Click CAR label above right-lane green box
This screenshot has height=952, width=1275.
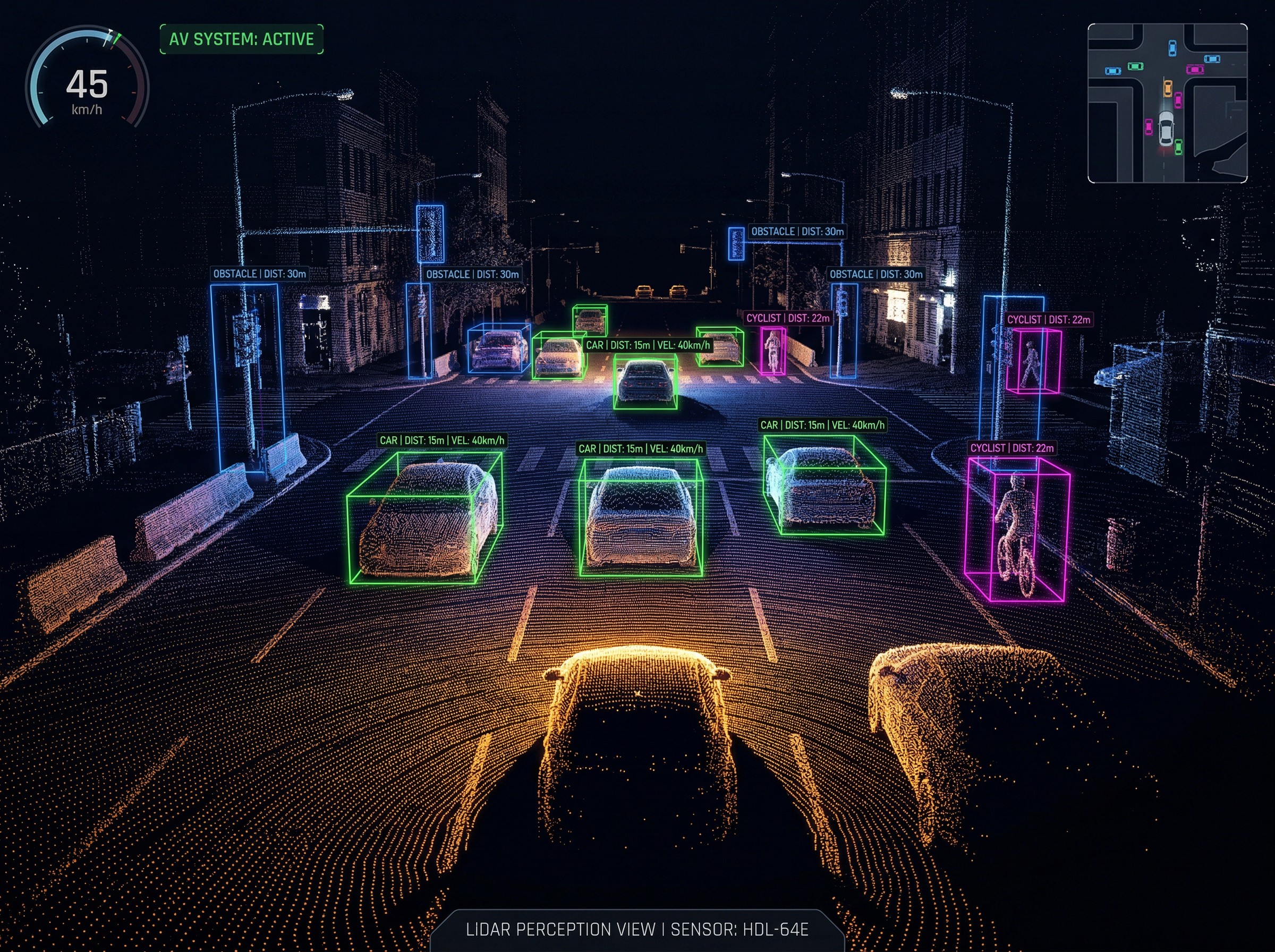coord(822,424)
